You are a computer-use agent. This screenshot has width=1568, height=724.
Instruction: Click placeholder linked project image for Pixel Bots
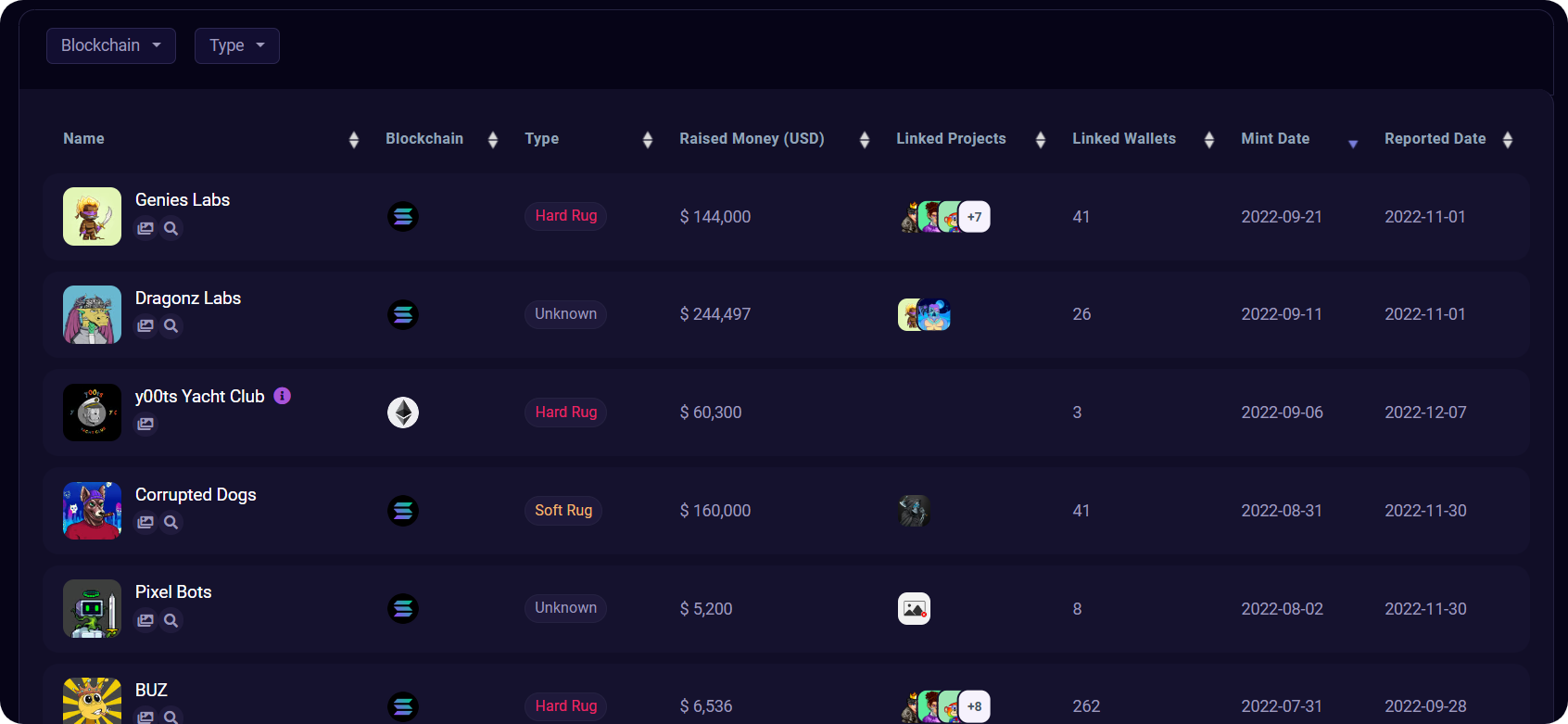pyautogui.click(x=915, y=609)
